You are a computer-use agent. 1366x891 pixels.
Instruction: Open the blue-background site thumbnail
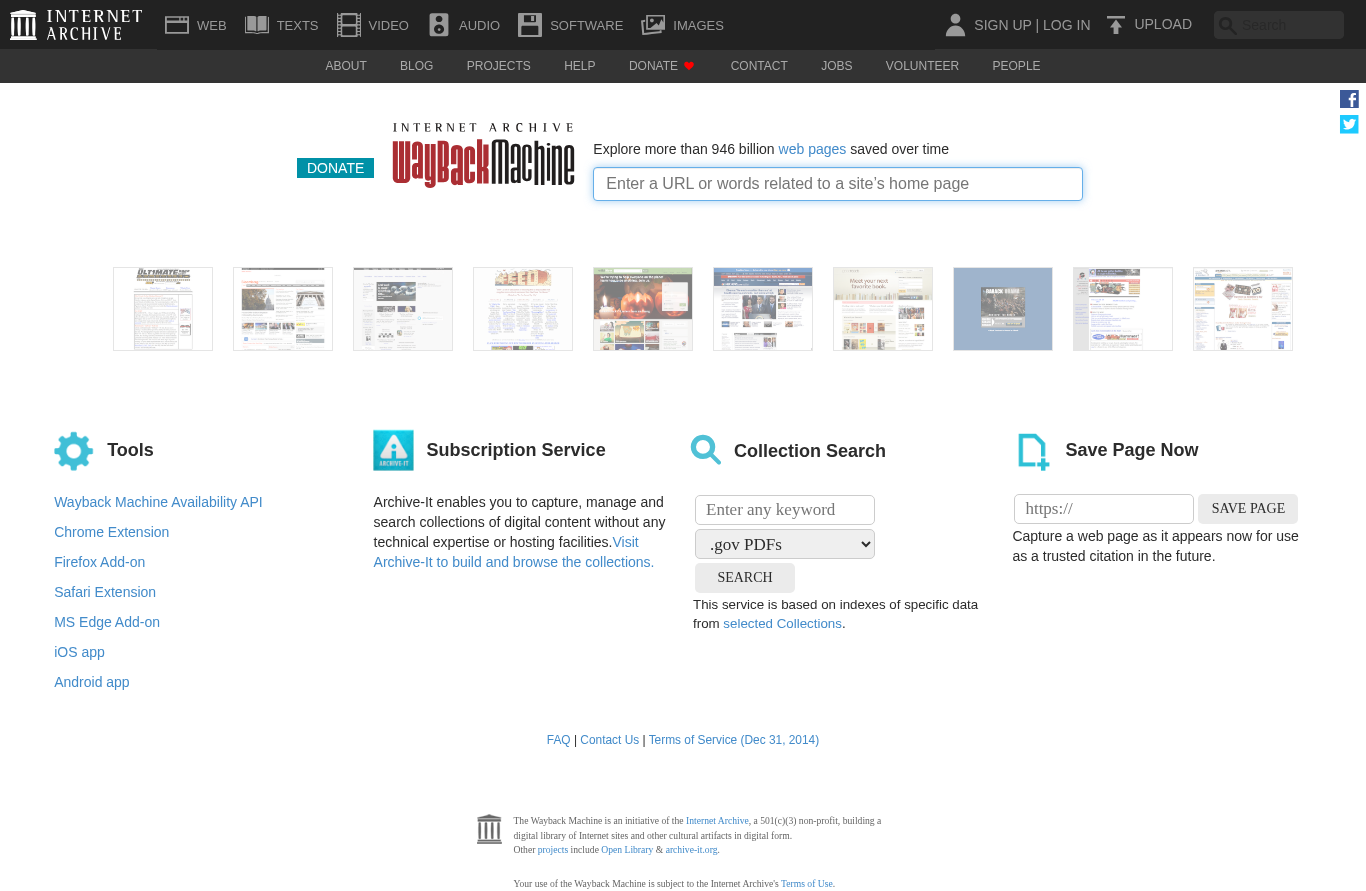[1003, 309]
